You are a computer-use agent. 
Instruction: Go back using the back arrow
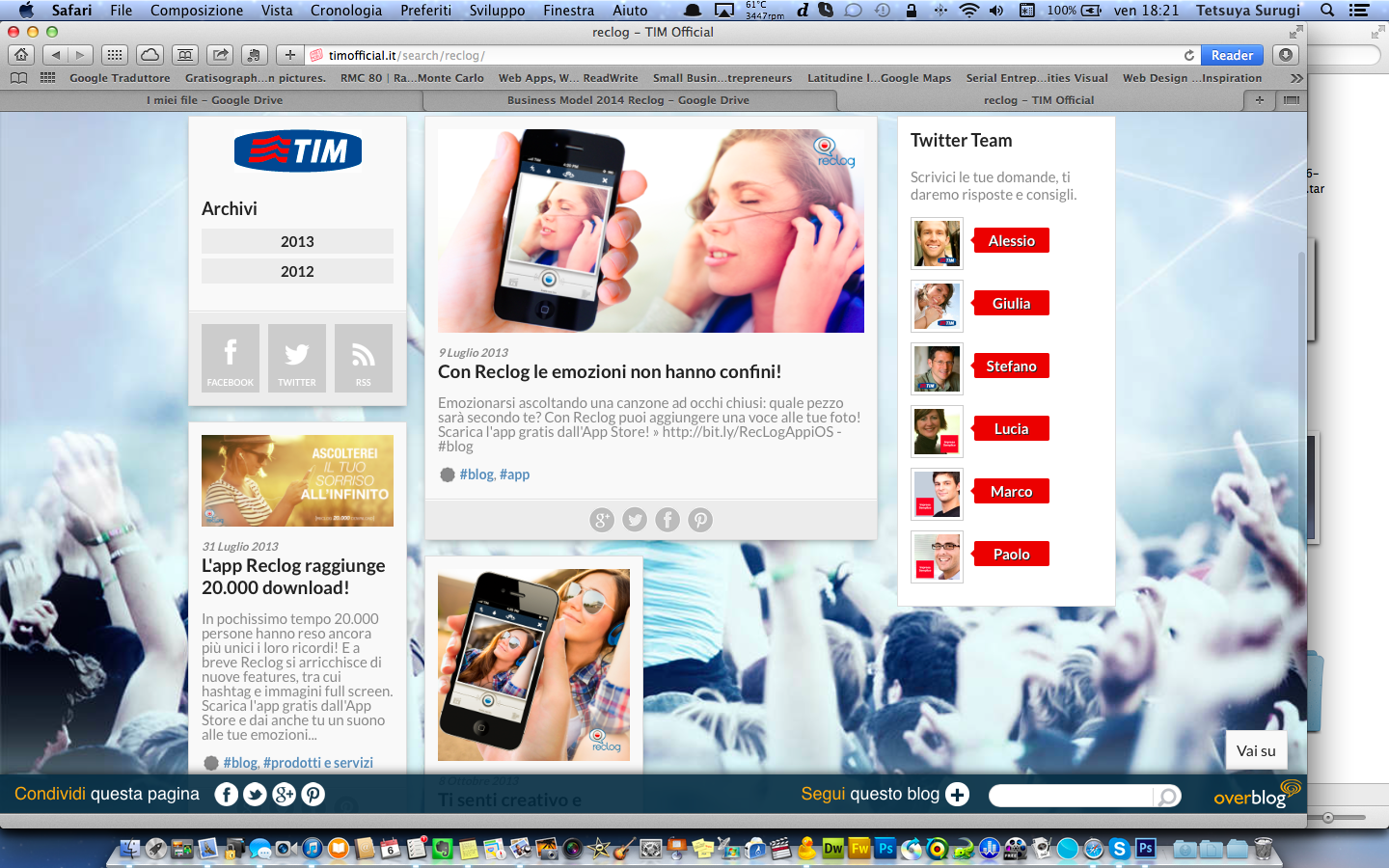click(x=55, y=55)
